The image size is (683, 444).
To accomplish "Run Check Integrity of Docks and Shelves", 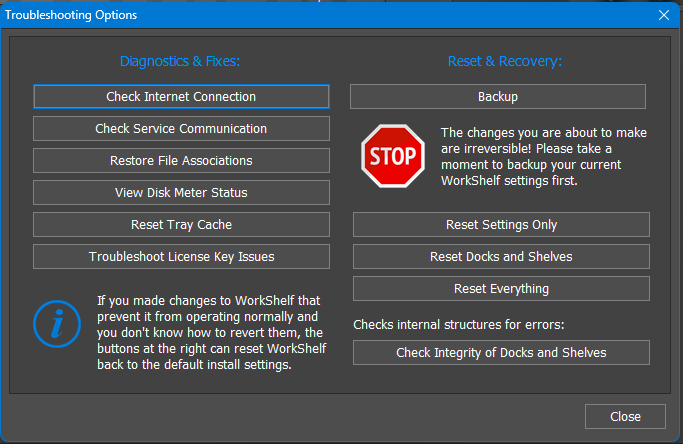I will (x=501, y=353).
